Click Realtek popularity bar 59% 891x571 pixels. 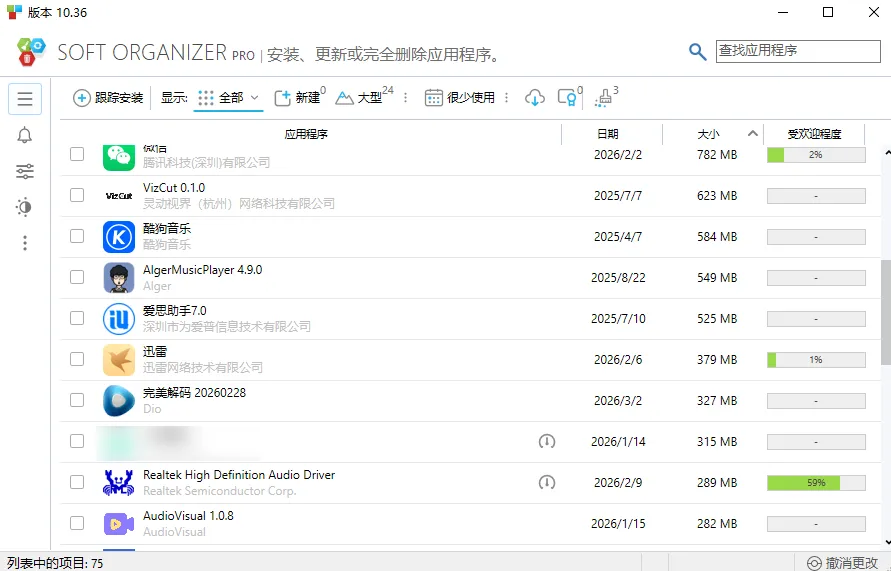coord(816,483)
